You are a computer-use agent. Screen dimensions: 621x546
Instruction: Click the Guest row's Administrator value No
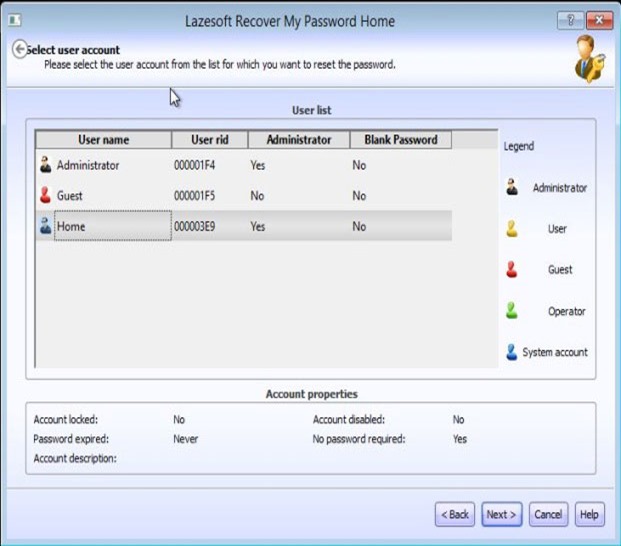pyautogui.click(x=257, y=196)
